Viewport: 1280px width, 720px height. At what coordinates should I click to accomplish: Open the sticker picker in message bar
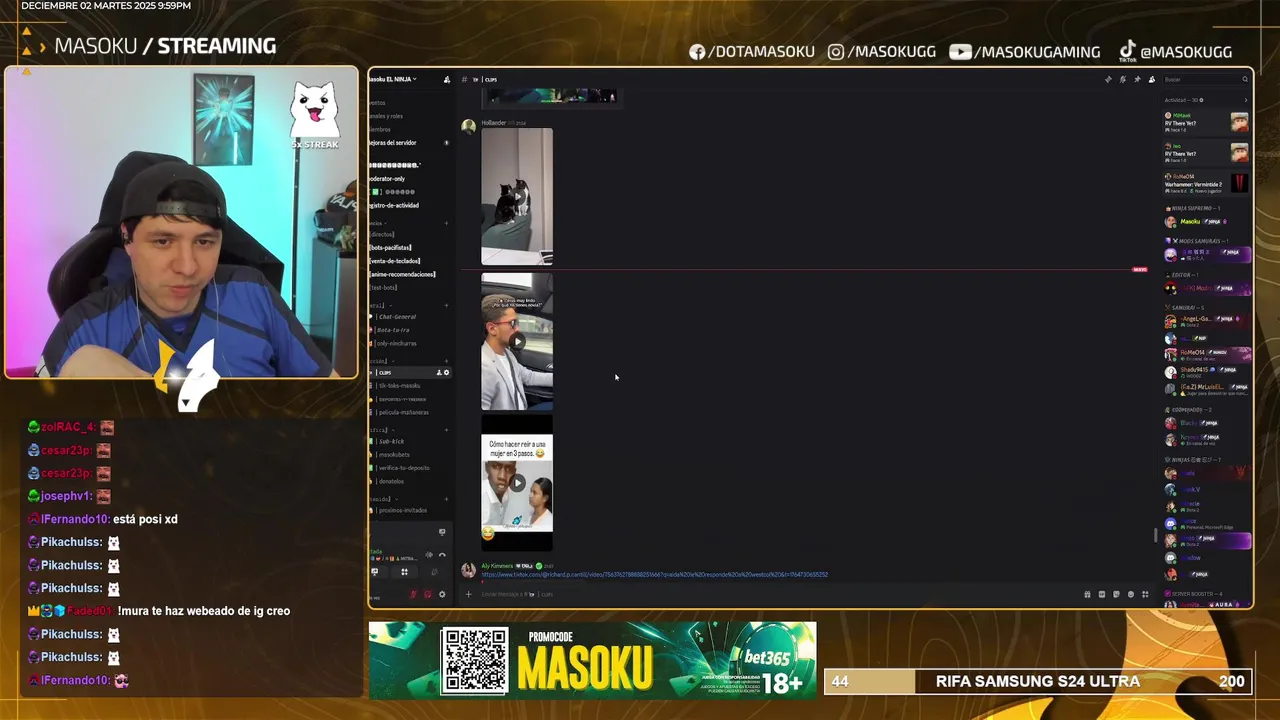[x=1116, y=594]
